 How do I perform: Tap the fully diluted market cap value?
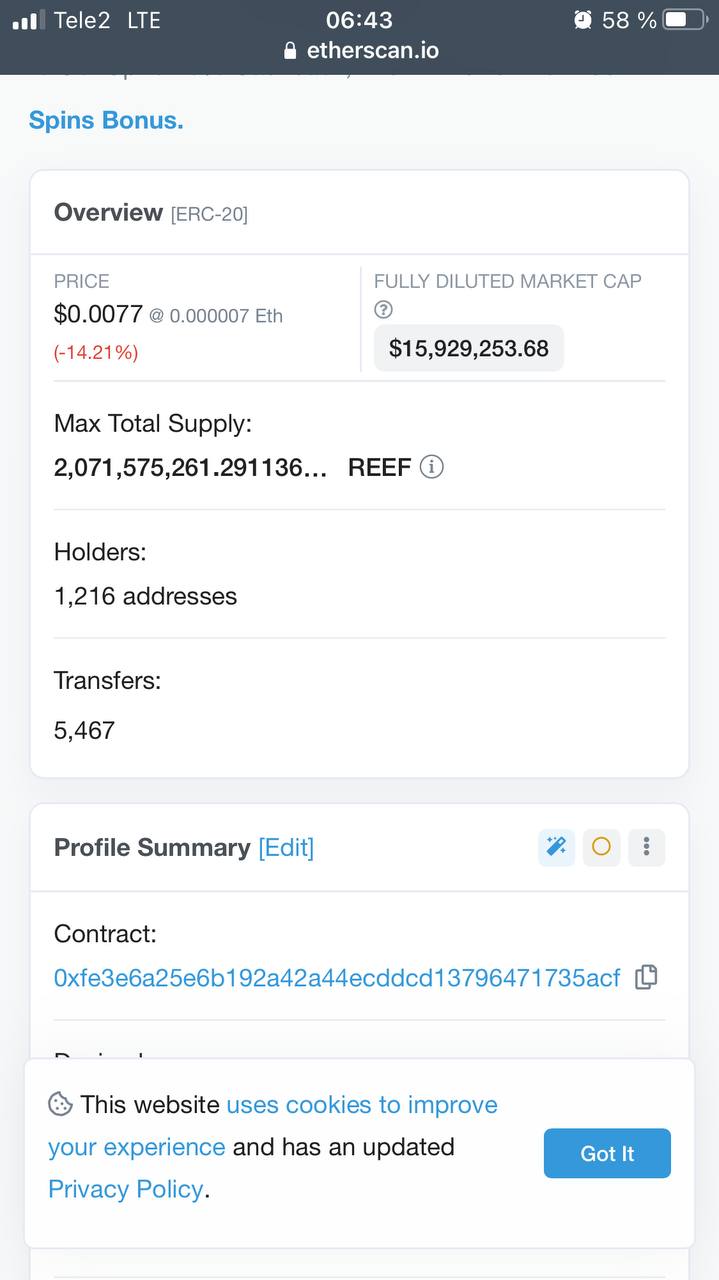click(469, 348)
